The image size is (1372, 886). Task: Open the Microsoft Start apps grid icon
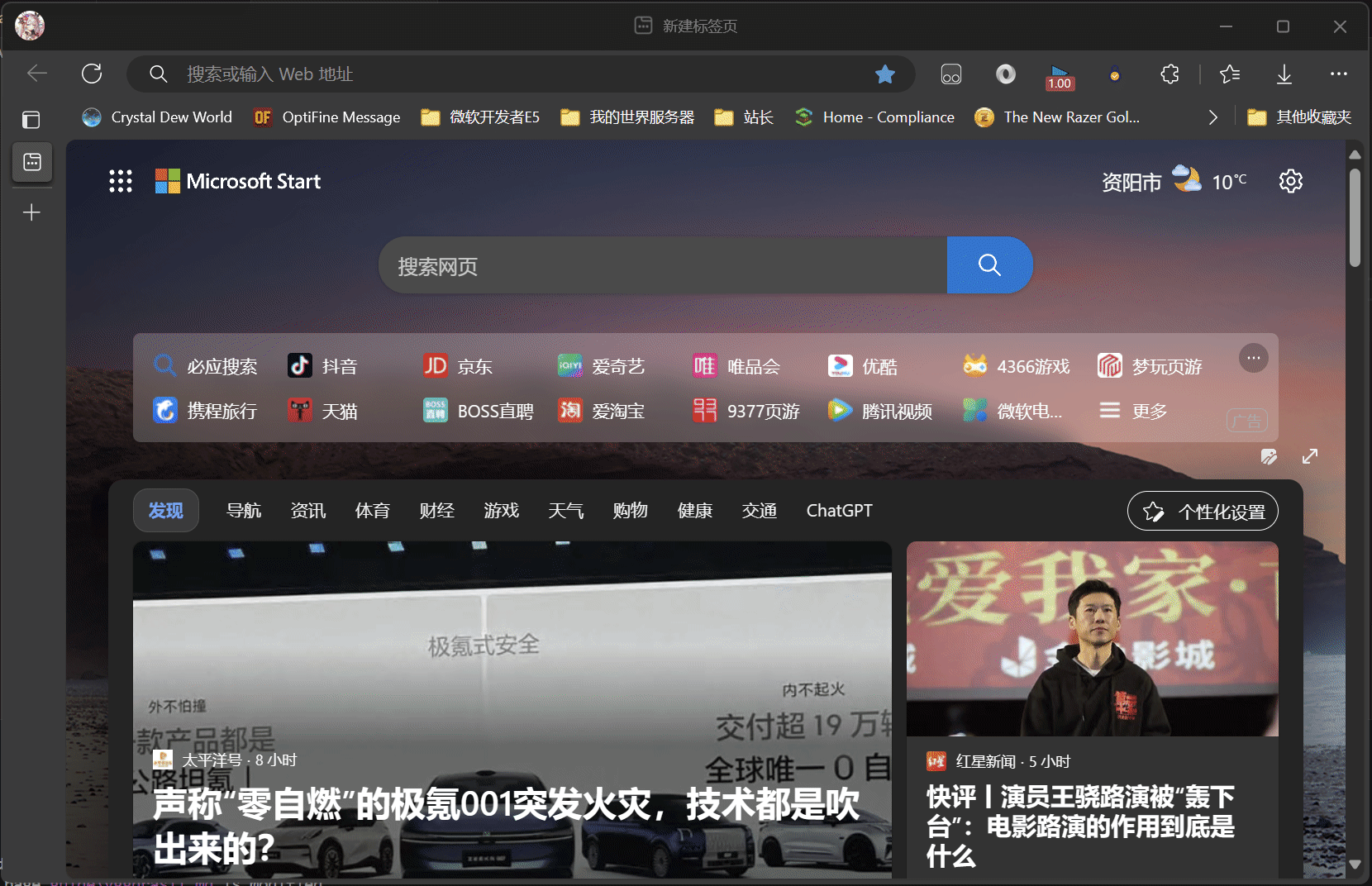click(x=121, y=181)
